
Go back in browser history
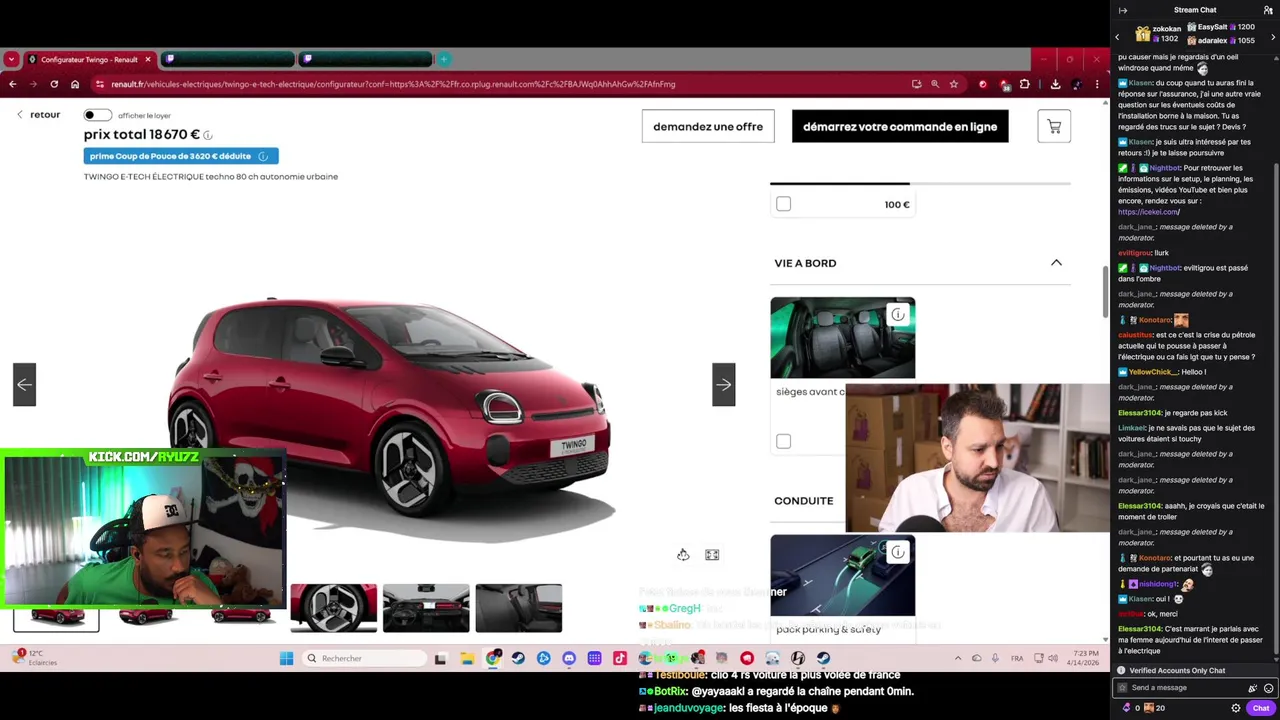[12, 84]
